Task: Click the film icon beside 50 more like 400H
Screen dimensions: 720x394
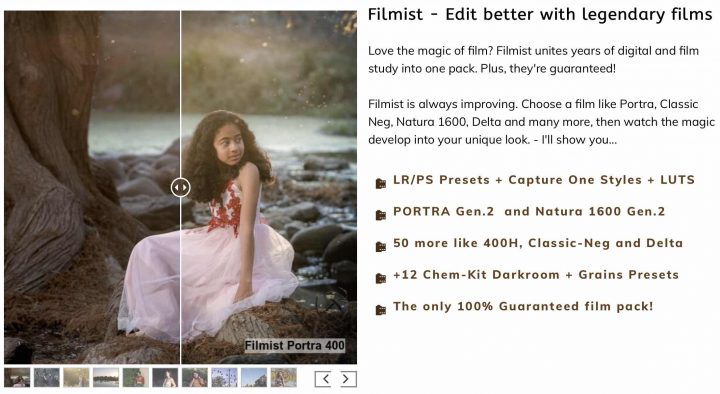Action: [381, 247]
